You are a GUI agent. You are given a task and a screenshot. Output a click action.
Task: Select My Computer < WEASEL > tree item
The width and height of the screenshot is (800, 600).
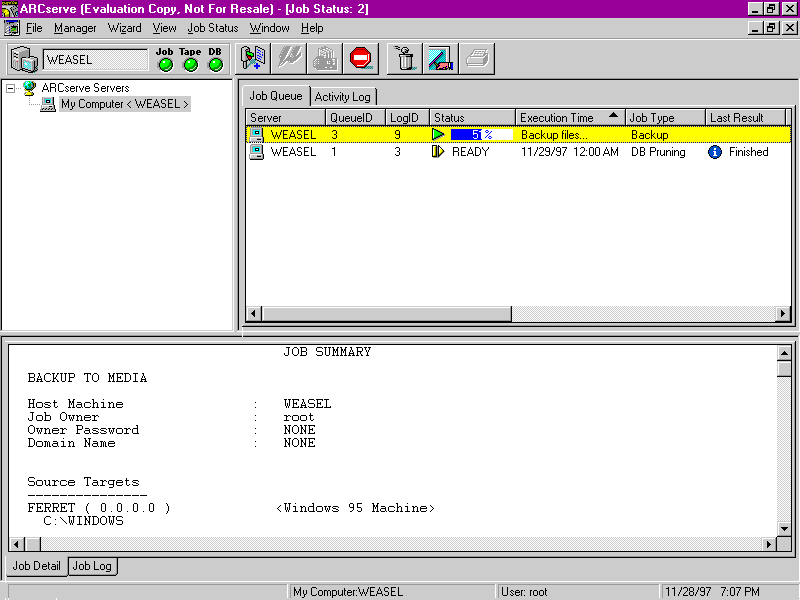(x=124, y=104)
